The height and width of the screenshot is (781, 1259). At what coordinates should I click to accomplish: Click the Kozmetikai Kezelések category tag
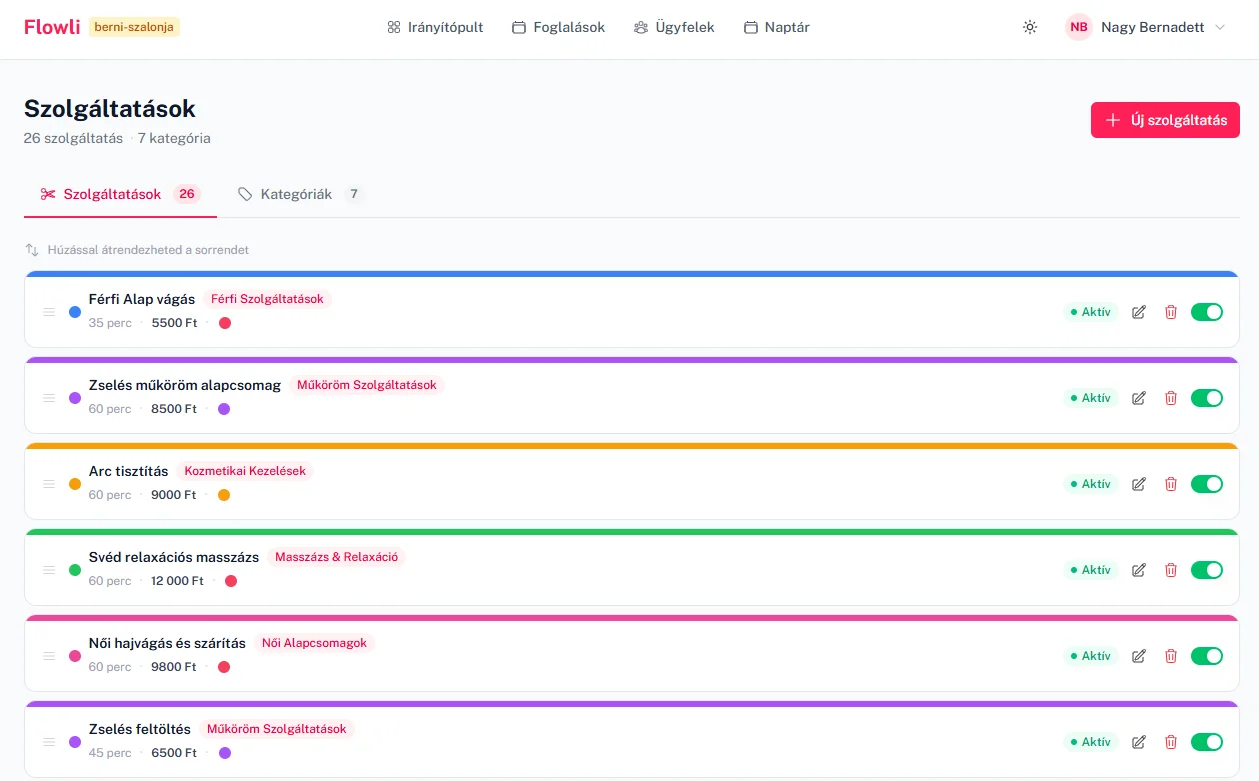[245, 471]
